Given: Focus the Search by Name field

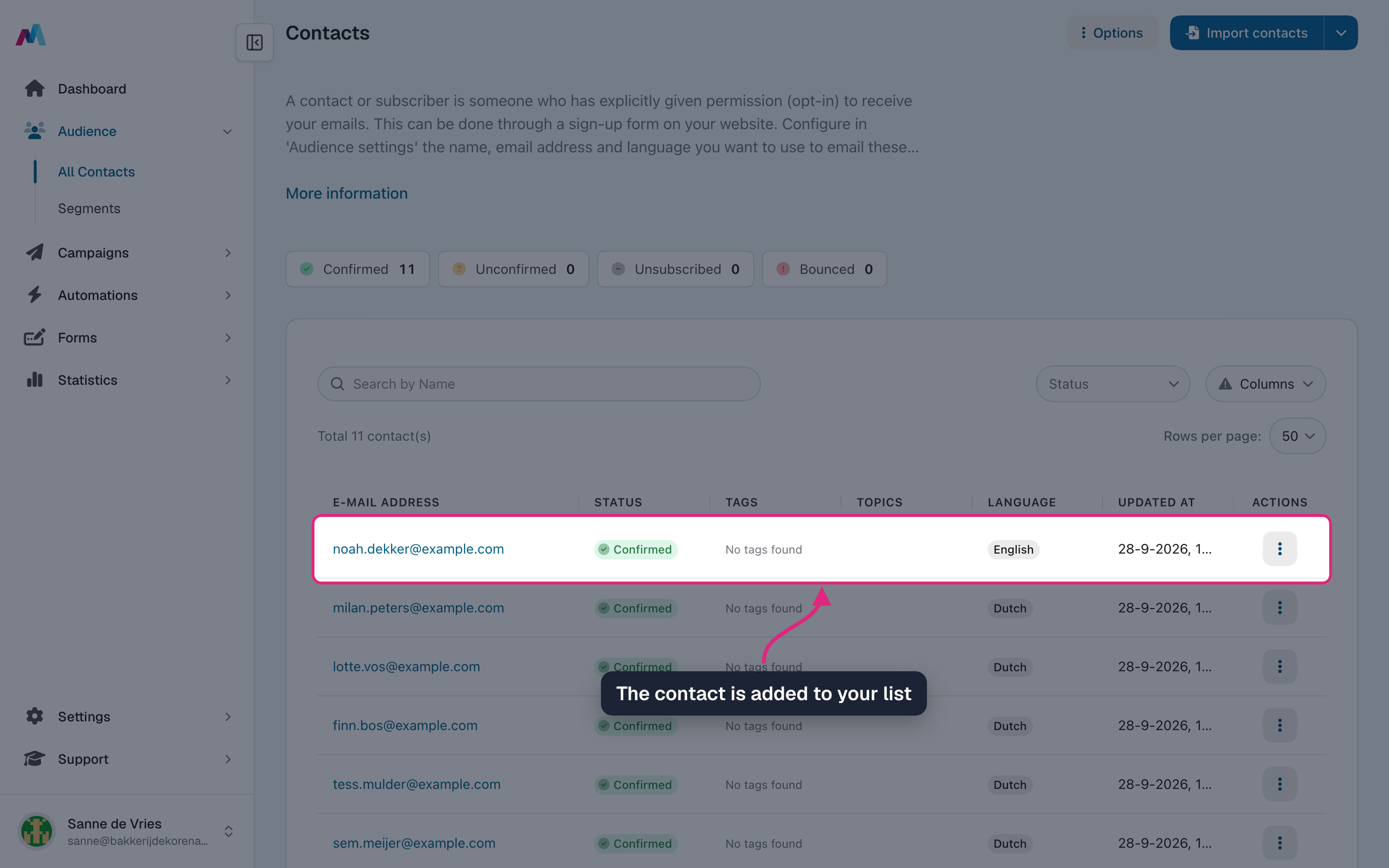Looking at the screenshot, I should tap(539, 384).
